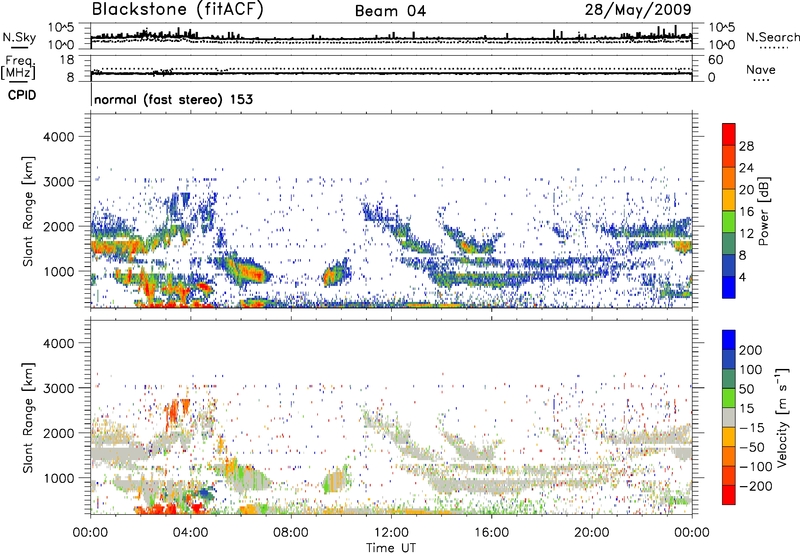Click the 'CPID' label

(22, 95)
